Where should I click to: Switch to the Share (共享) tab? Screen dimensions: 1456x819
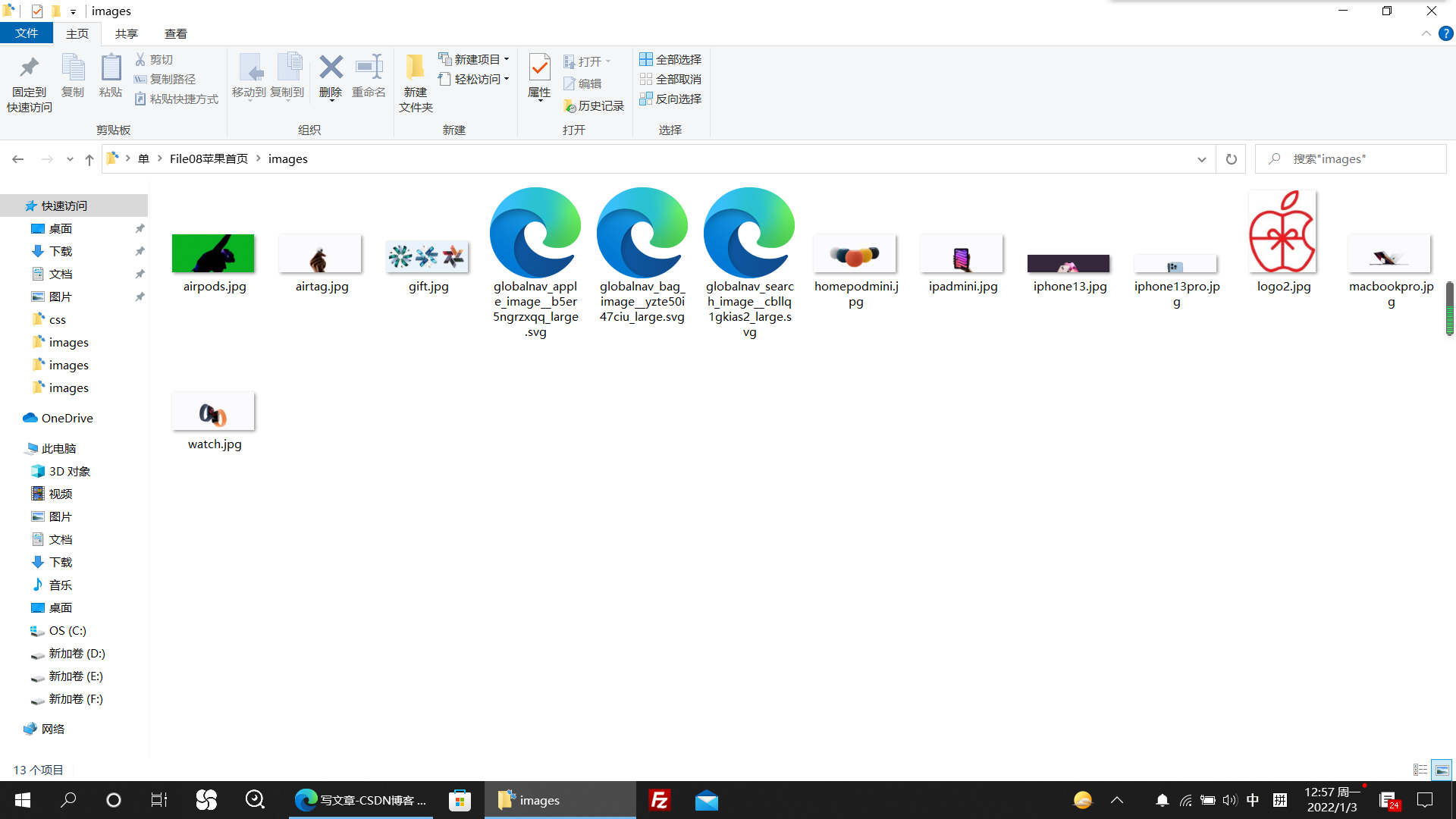tap(127, 33)
